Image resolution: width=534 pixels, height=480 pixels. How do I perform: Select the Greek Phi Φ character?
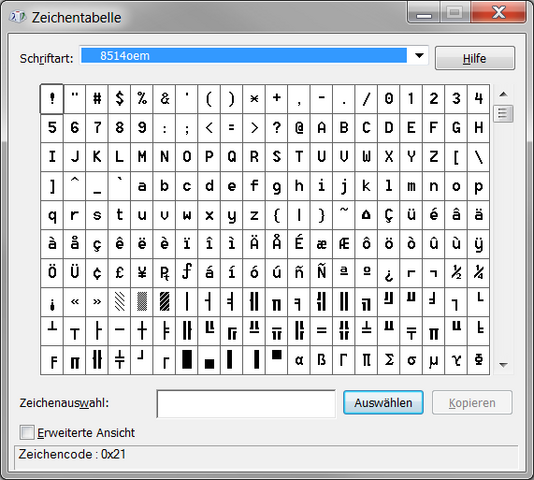pos(478,360)
